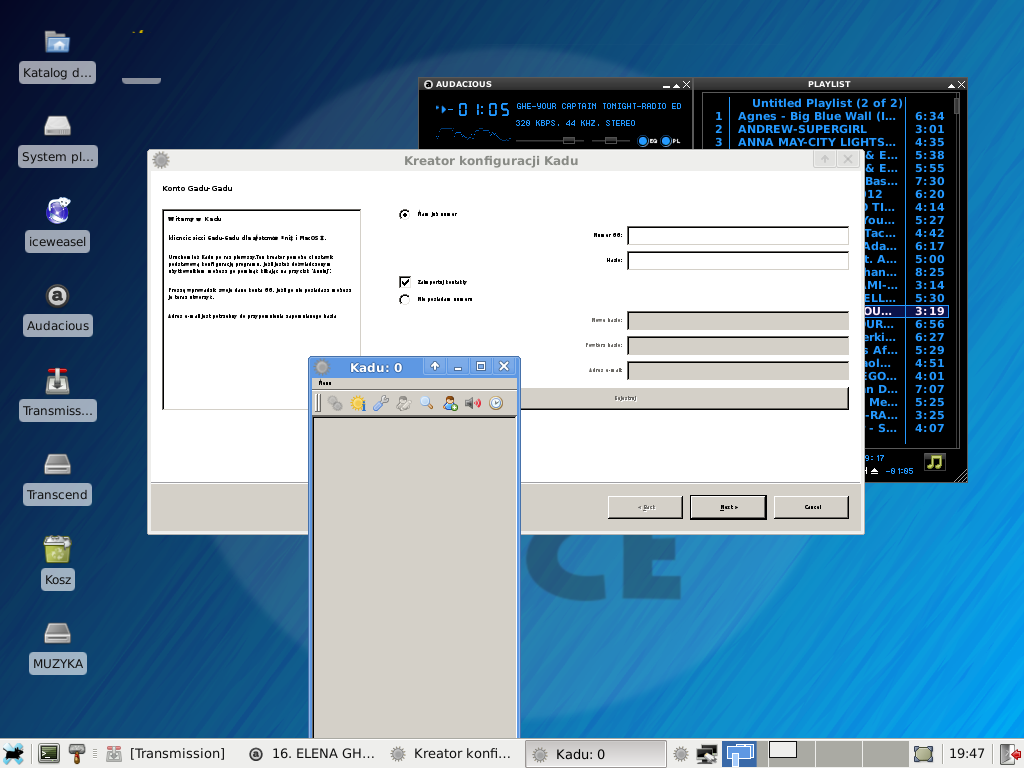Click the Kadu window sun title icon
The width and height of the screenshot is (1024, 768).
click(322, 367)
